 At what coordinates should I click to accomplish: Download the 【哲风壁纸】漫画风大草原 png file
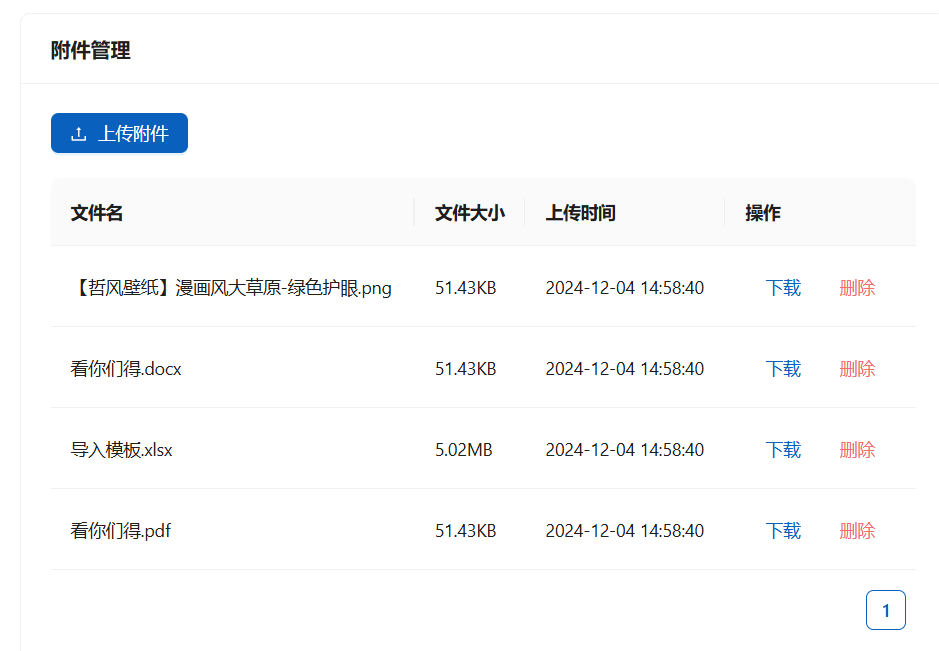(783, 288)
